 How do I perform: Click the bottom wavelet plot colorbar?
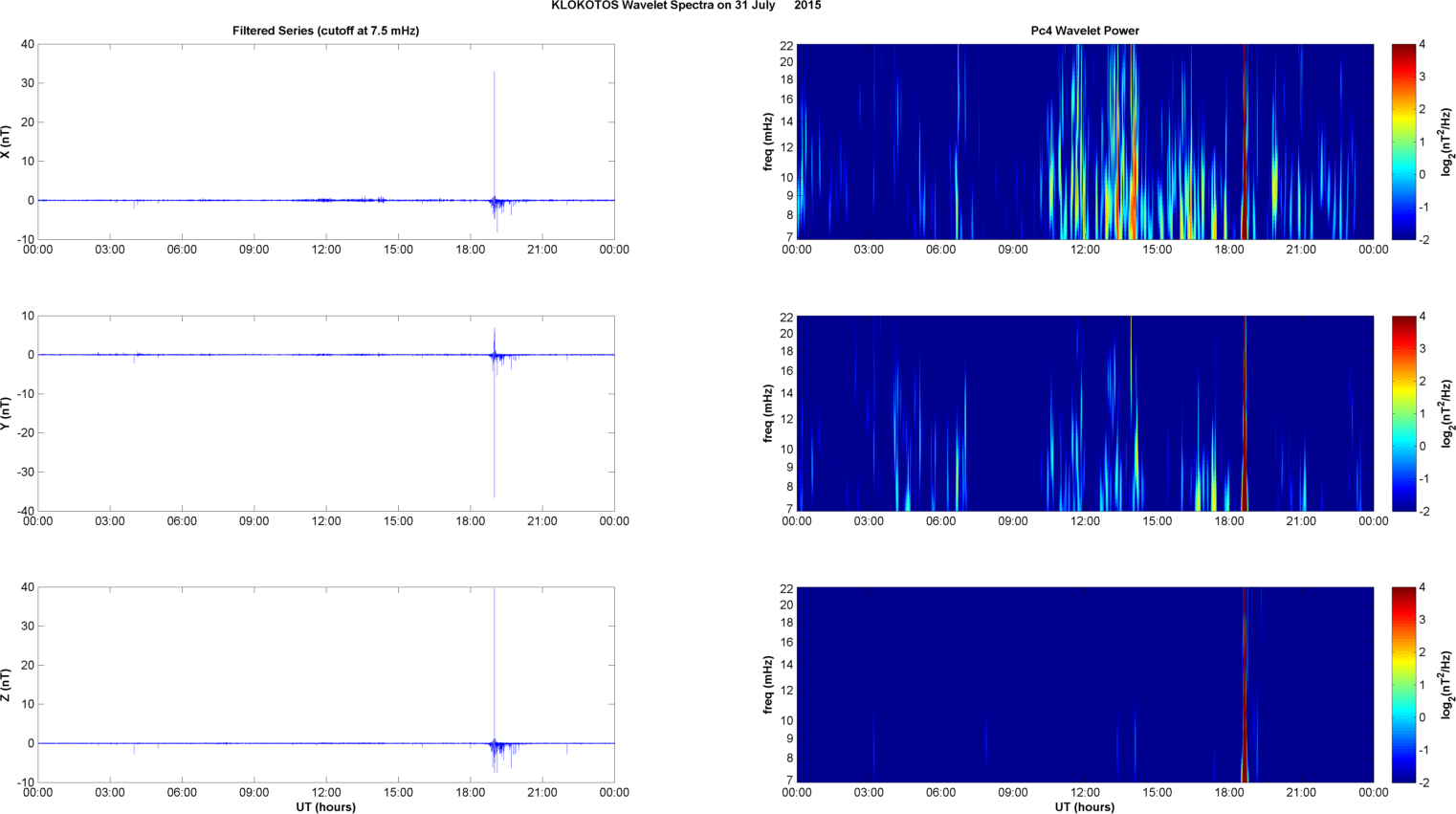coord(1402,685)
